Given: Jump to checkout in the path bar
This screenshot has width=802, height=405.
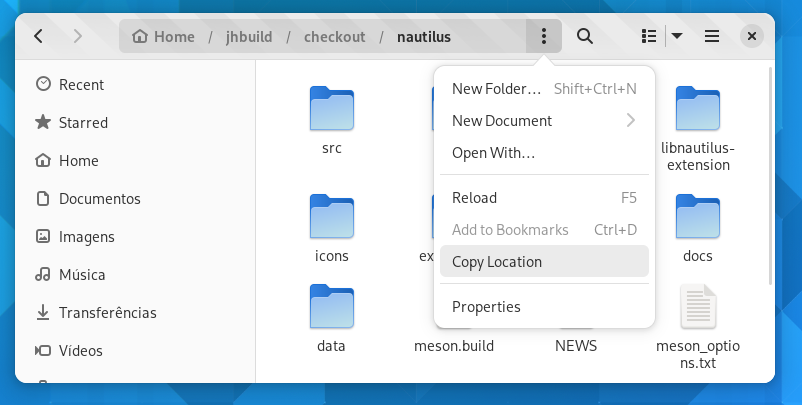Looking at the screenshot, I should (335, 37).
